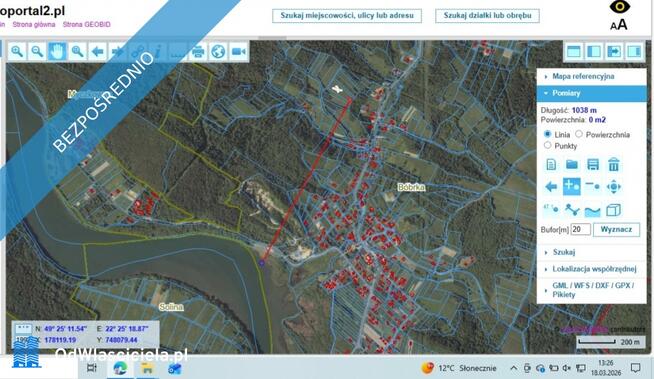Select the polyline nodes tool

(x=572, y=210)
